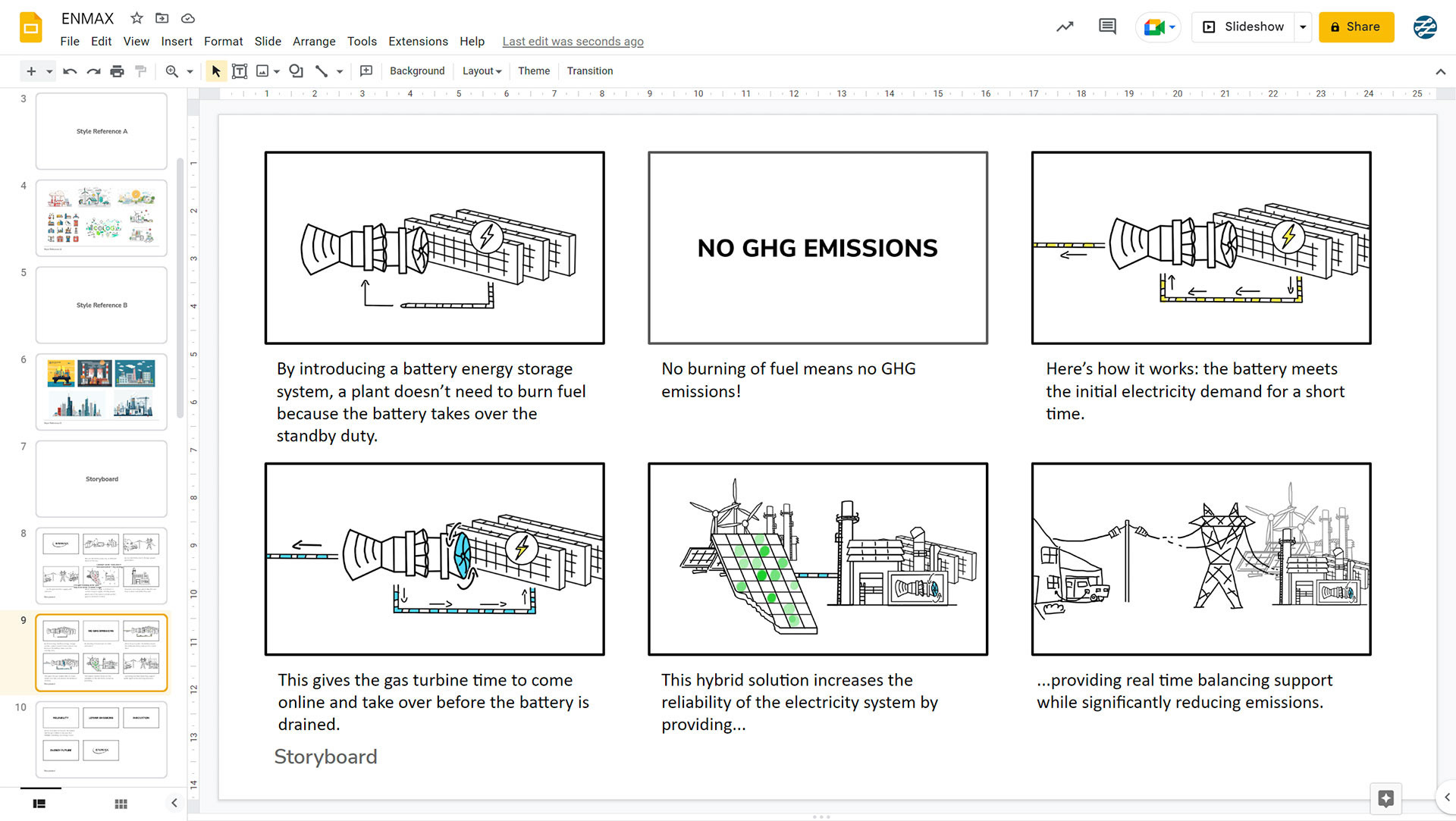The height and width of the screenshot is (821, 1456).
Task: Star the ENMAX presentation
Action: point(136,18)
